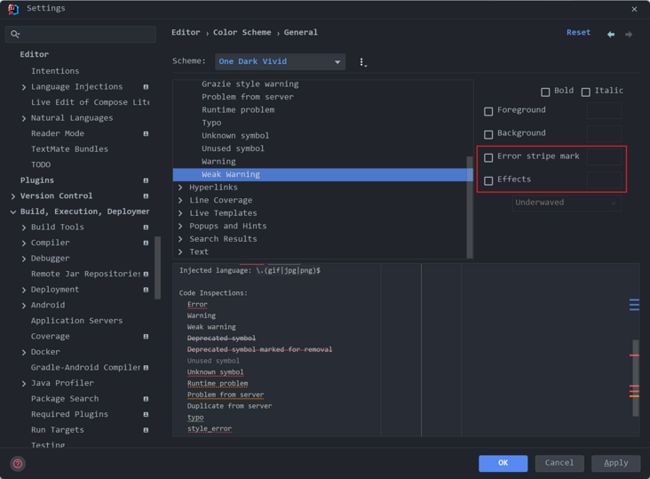Screen dimensions: 650x479
Task: Click project-level icon next to Deployment
Action: [x=146, y=289]
